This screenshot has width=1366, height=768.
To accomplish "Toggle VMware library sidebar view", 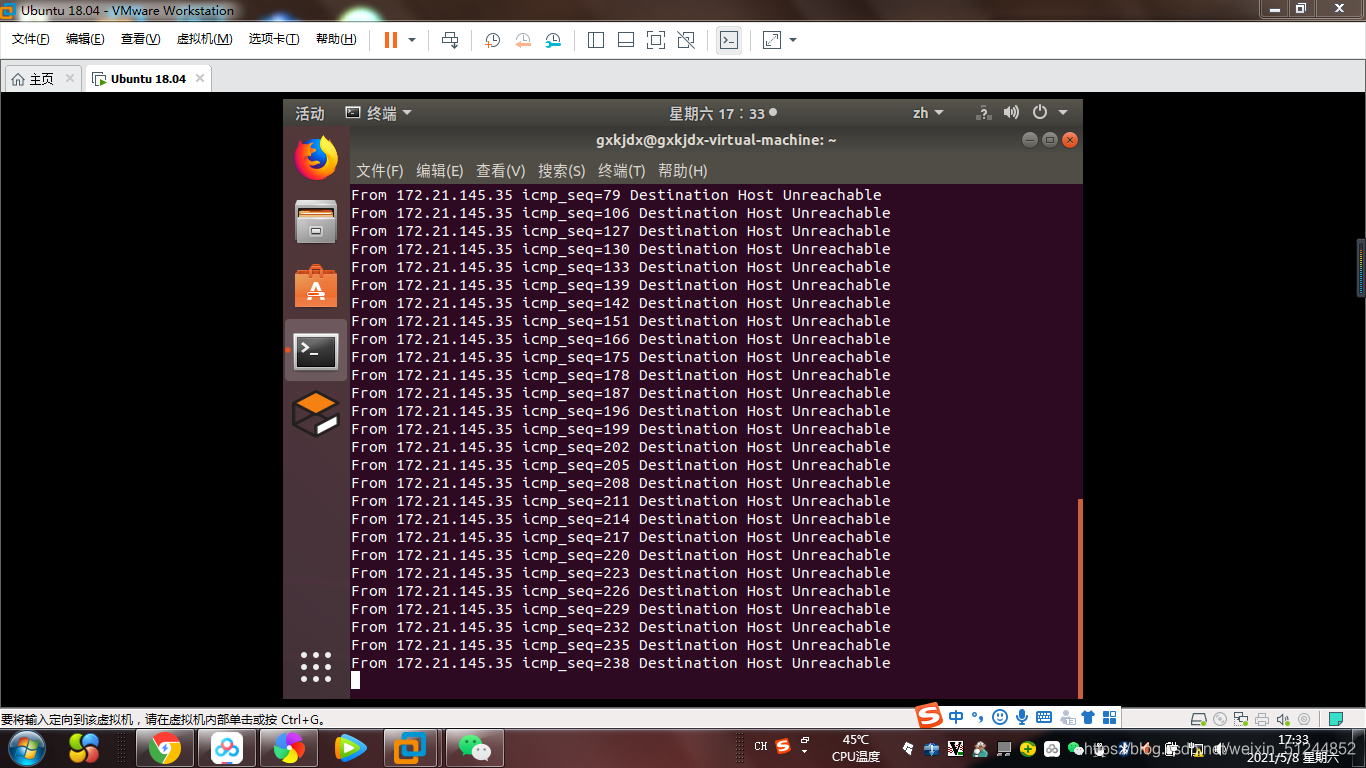I will (596, 40).
